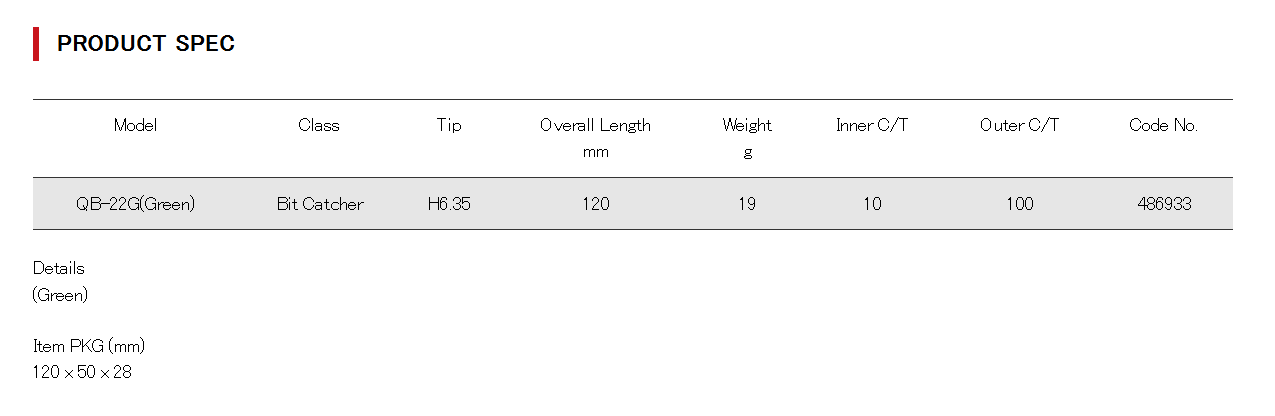The width and height of the screenshot is (1275, 416).
Task: Select the 120 × 50 × 28 package dimensions
Action: coord(82,373)
